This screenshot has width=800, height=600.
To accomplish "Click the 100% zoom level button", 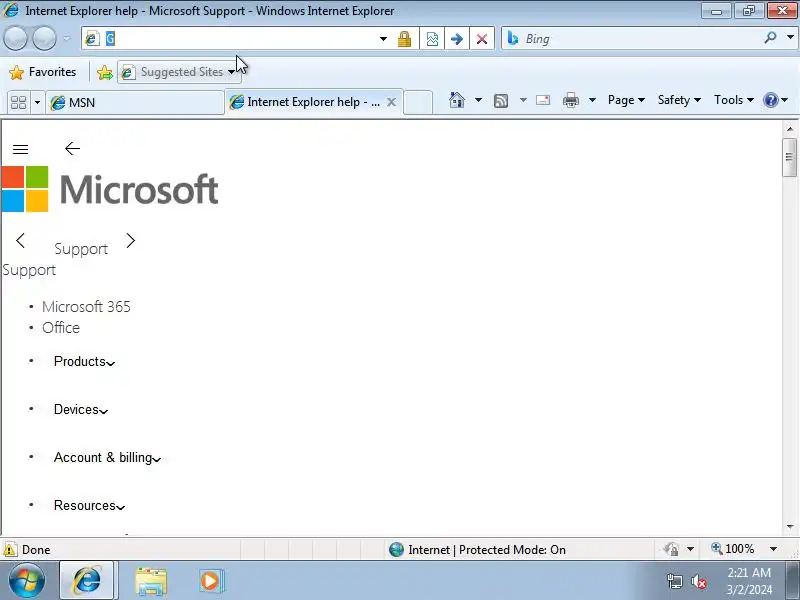I will [x=733, y=549].
